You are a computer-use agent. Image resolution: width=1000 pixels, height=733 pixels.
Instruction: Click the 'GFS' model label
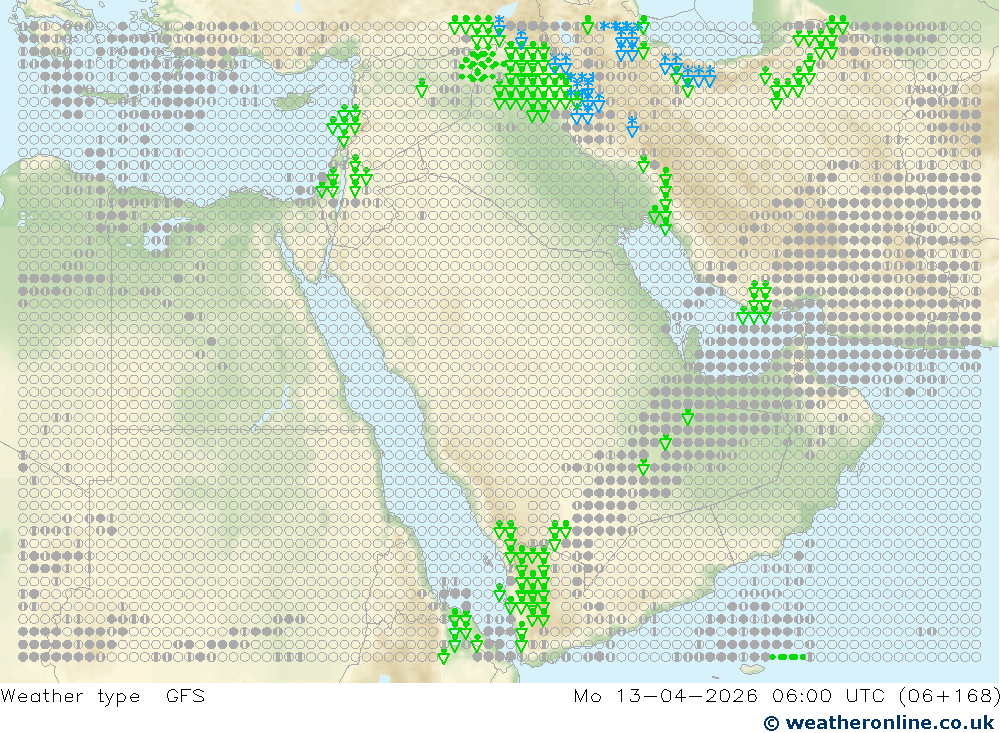pyautogui.click(x=186, y=695)
